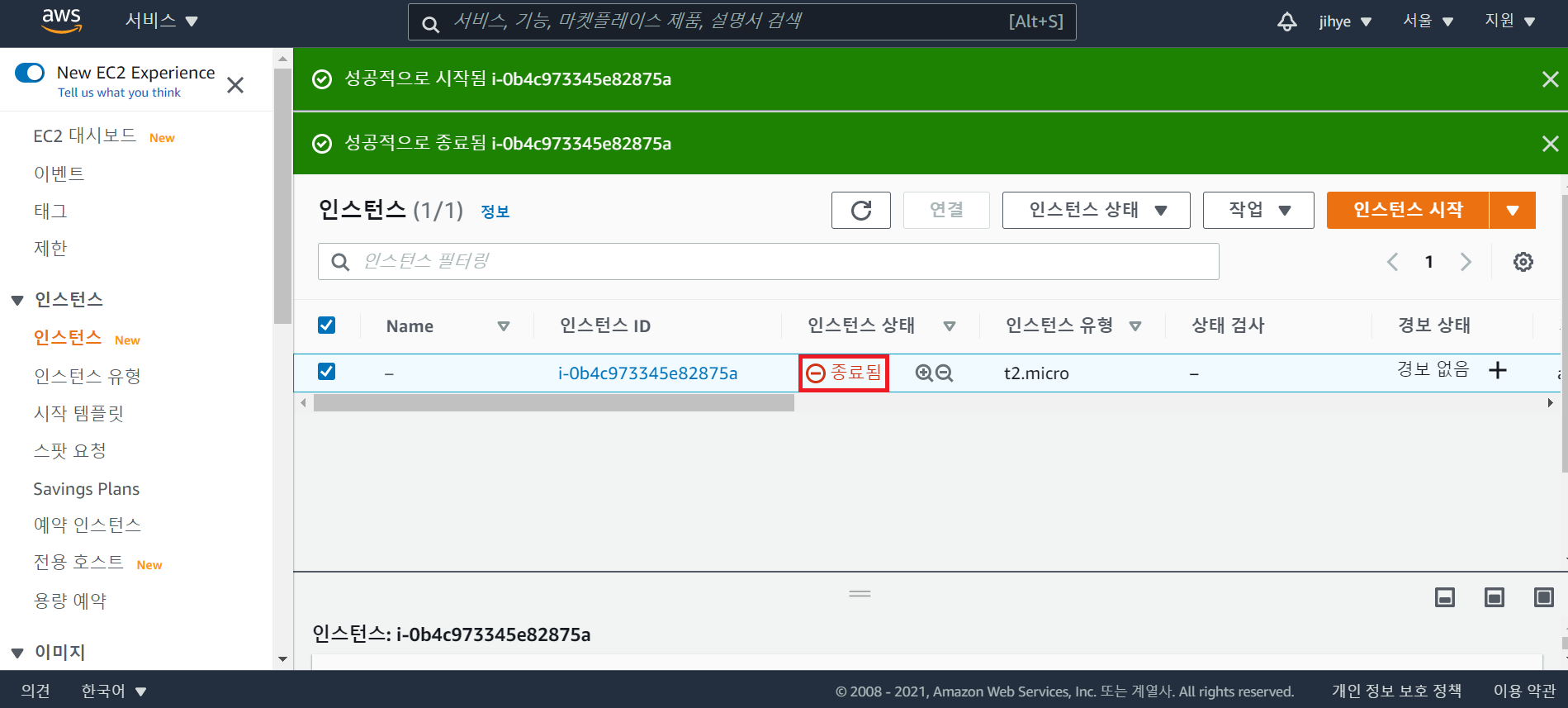Sort by 인스턴스 상태 column arrow
The height and width of the screenshot is (708, 1568).
pyautogui.click(x=949, y=326)
